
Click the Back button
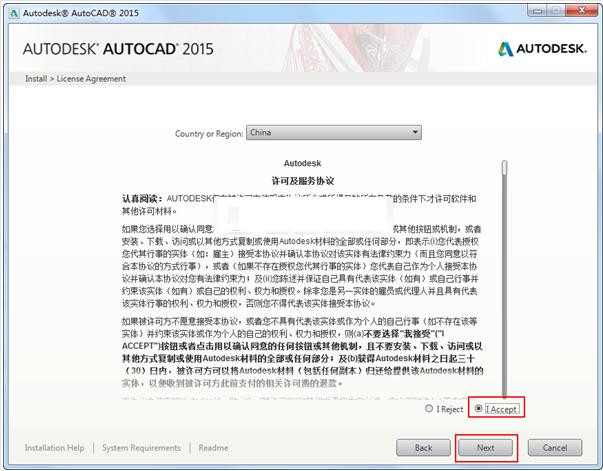(x=423, y=448)
